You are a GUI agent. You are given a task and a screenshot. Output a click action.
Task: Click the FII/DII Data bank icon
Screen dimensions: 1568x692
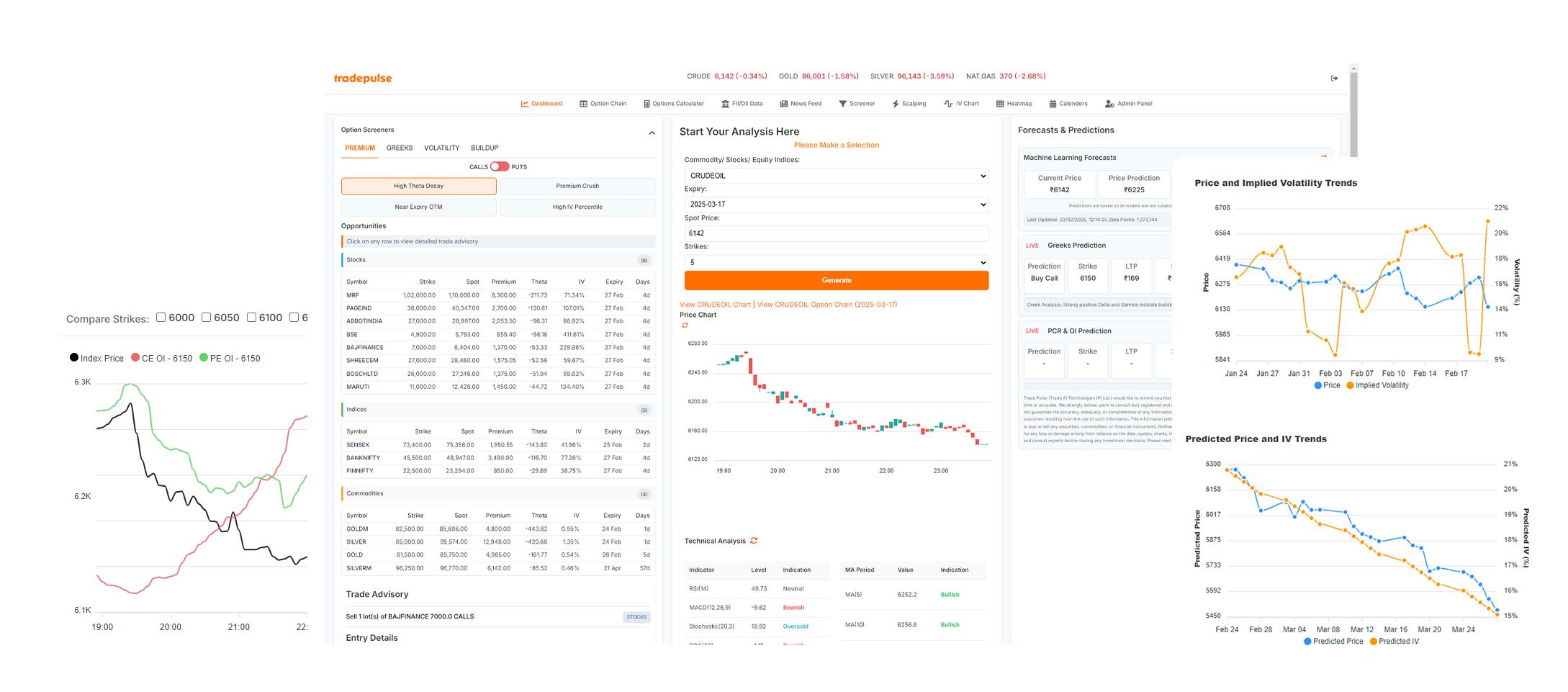pyautogui.click(x=725, y=104)
